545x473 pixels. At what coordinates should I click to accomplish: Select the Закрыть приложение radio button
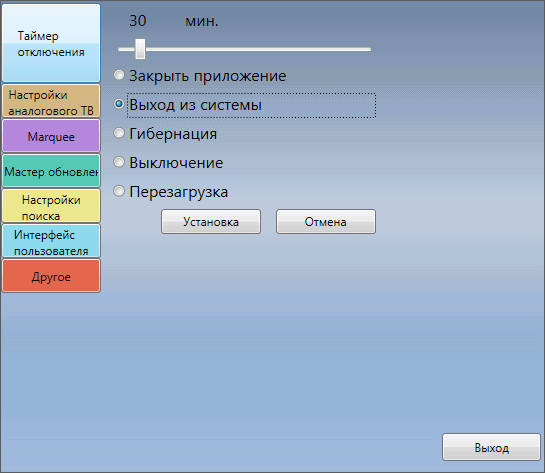(x=119, y=75)
